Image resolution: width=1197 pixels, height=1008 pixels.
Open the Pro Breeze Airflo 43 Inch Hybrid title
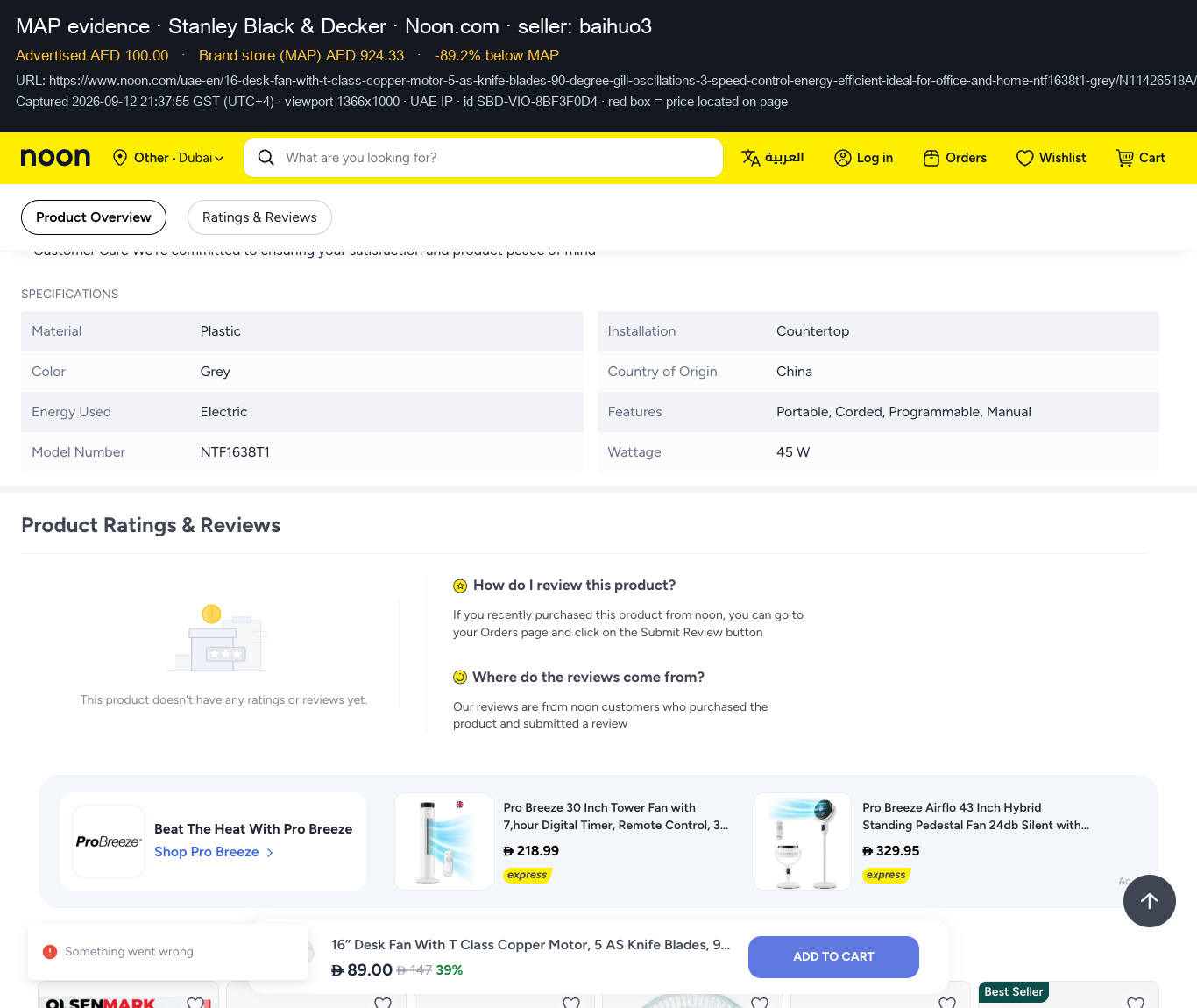point(976,816)
